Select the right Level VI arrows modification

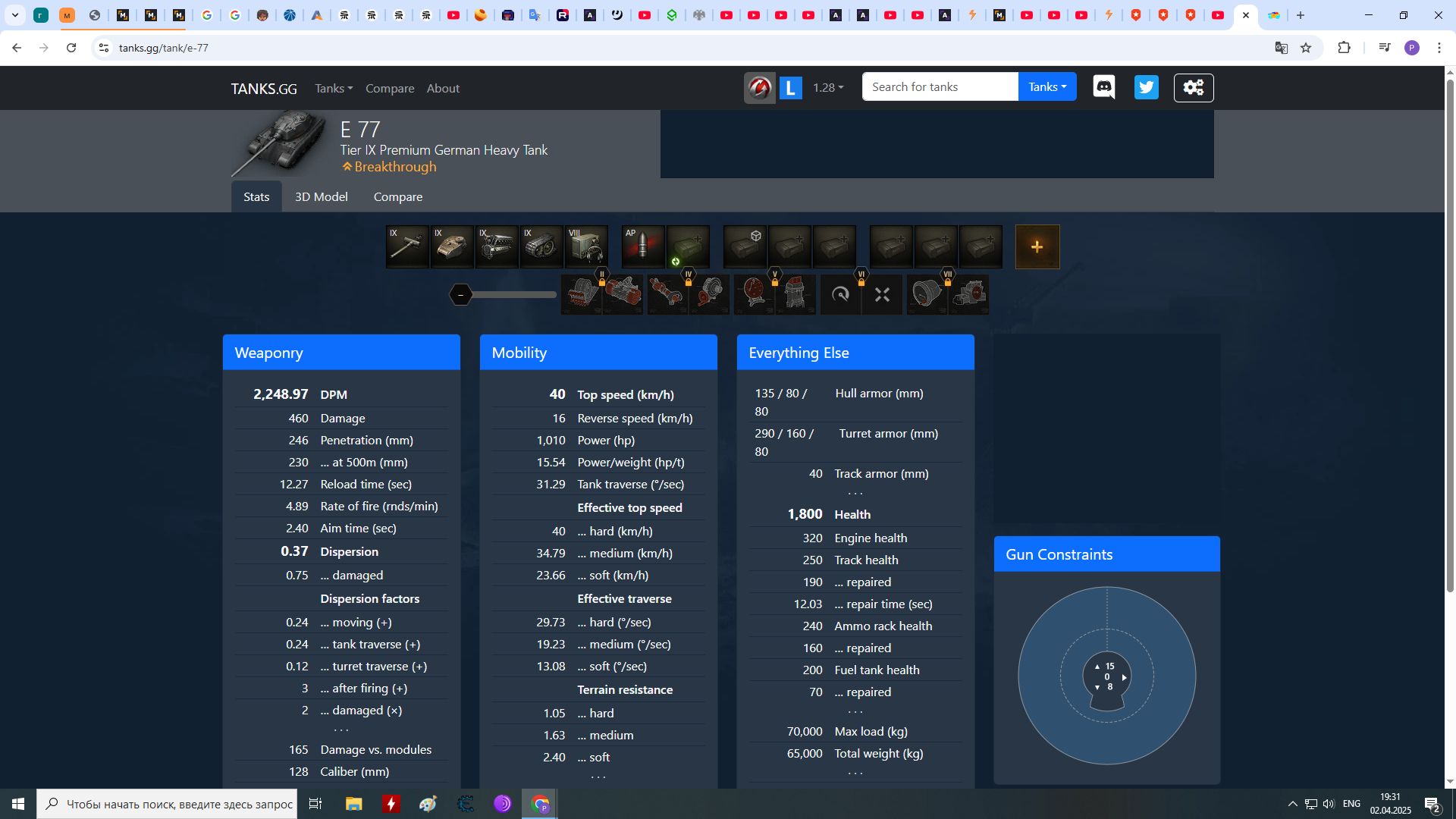tap(883, 294)
